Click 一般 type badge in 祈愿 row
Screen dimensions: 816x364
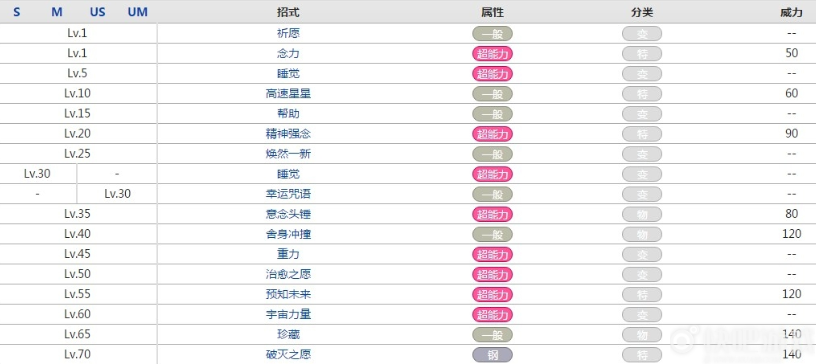tap(492, 33)
